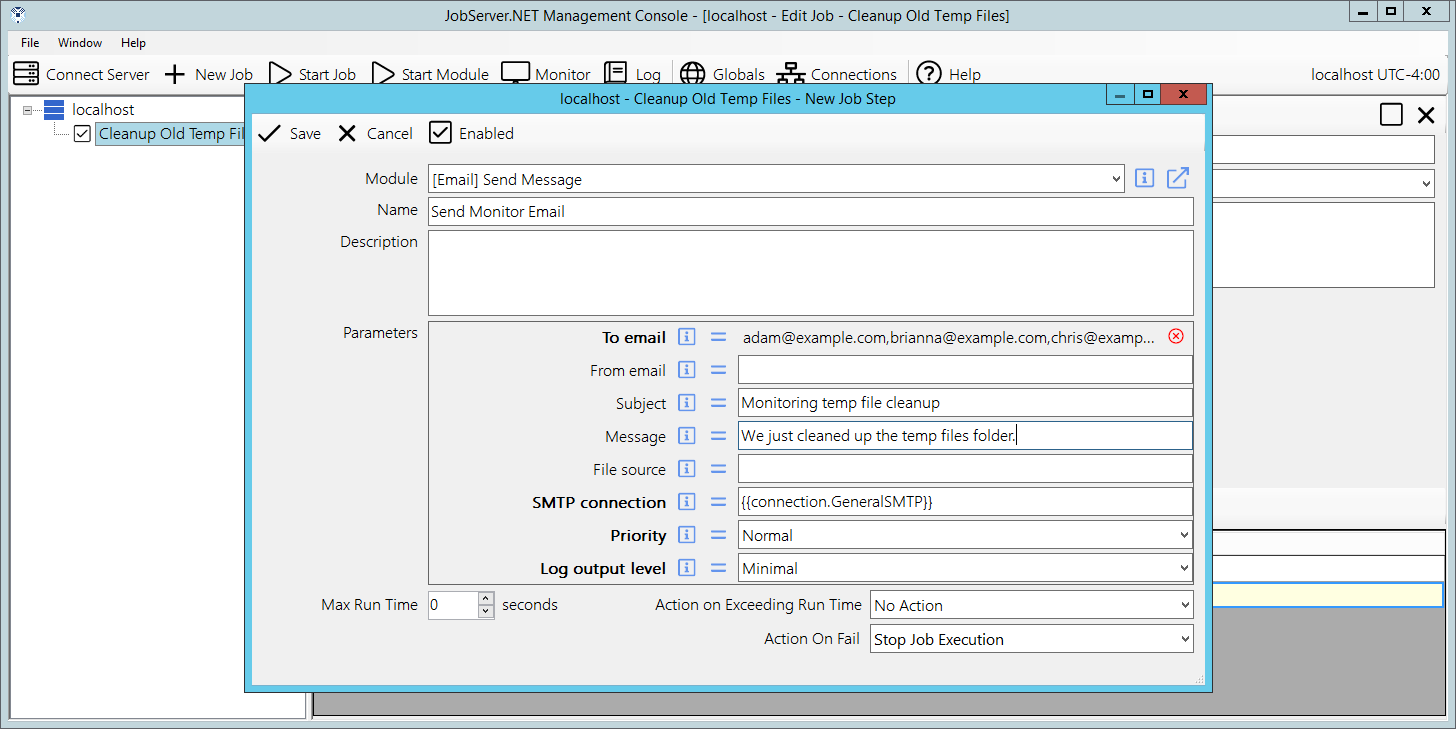Open the File menu
This screenshot has height=729, width=1456.
coord(30,43)
